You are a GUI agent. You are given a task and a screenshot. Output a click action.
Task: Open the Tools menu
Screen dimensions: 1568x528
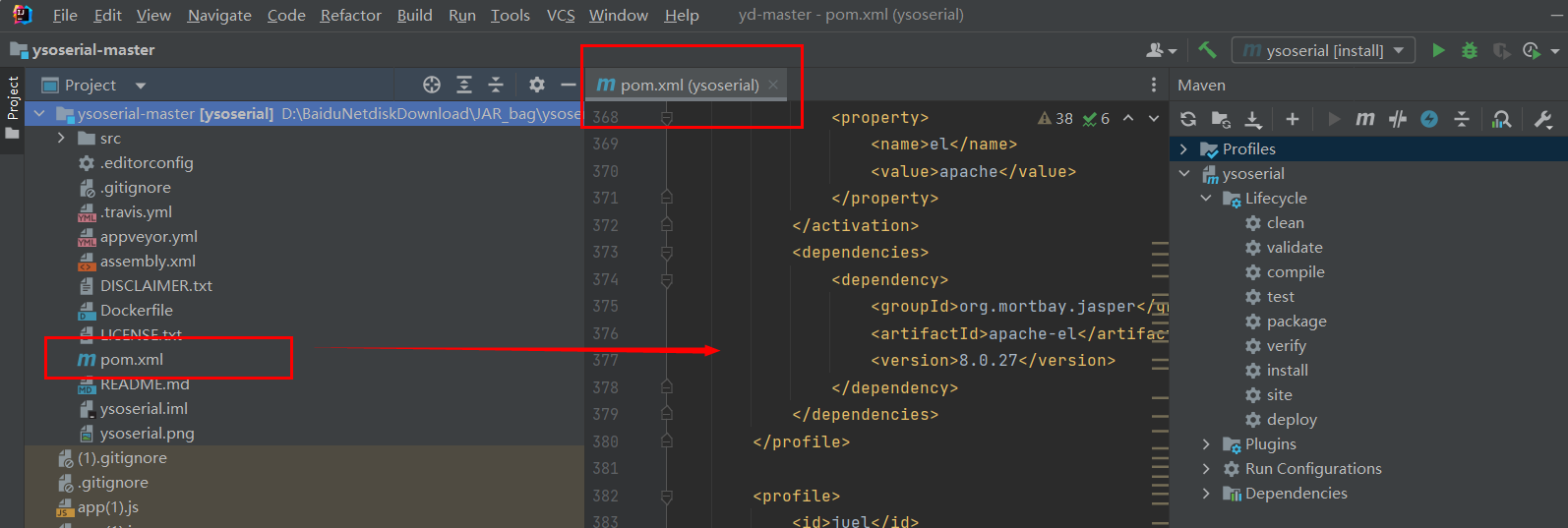coord(511,15)
